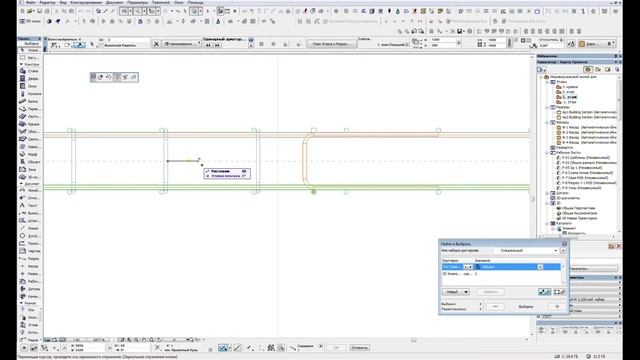Switch navigator to View Map
640x360 pixels.
coord(598,70)
